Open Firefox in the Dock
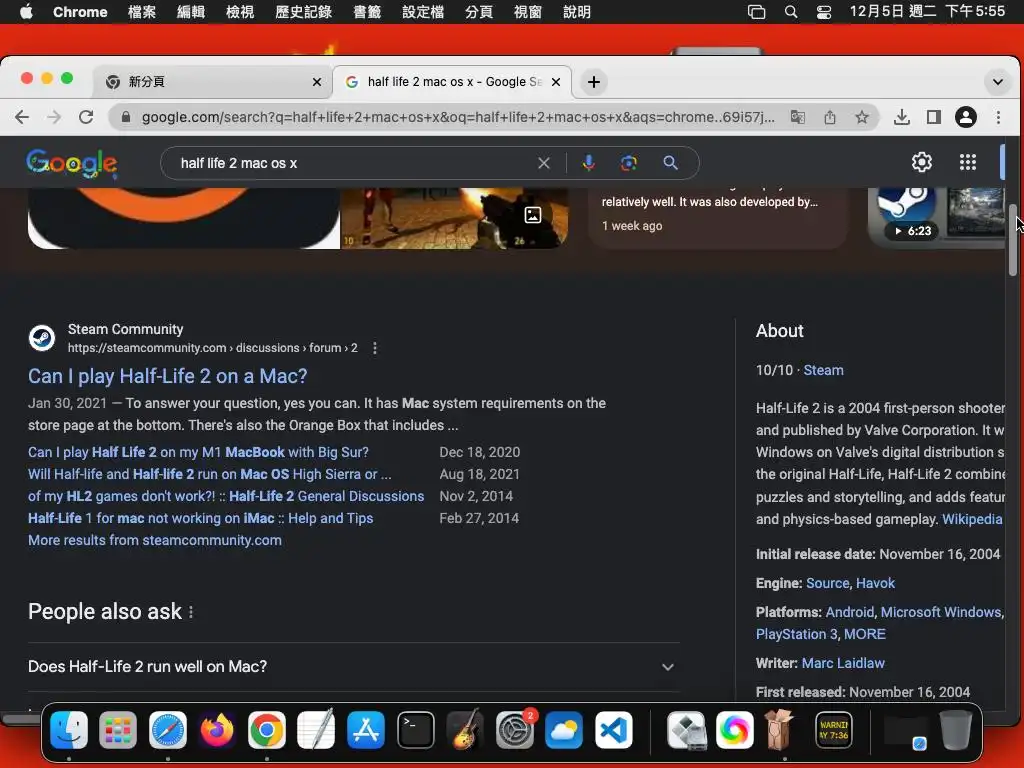The height and width of the screenshot is (768, 1024). click(217, 729)
